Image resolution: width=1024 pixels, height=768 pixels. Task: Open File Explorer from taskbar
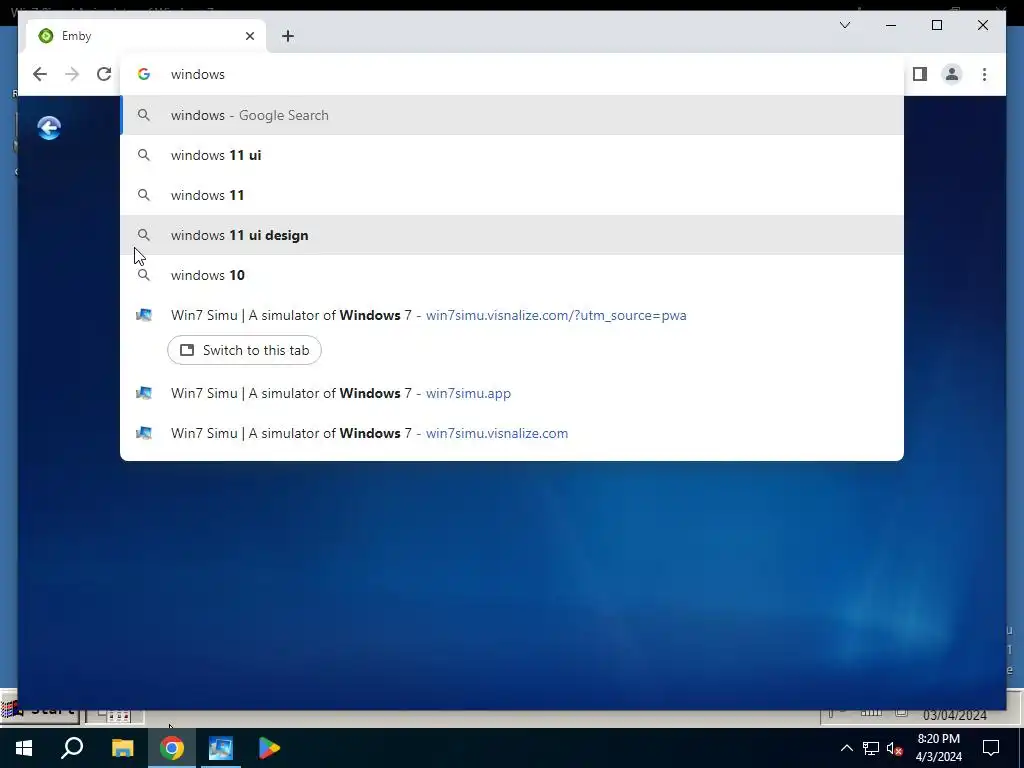coord(122,748)
